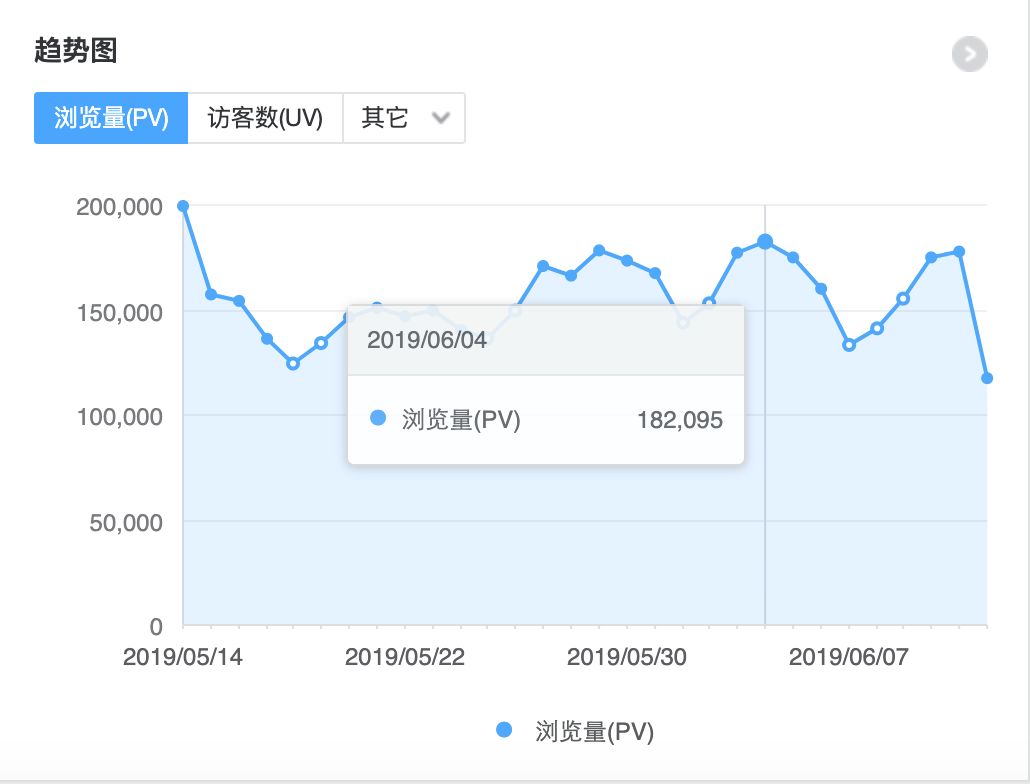Click the blue legend dot below the chart
This screenshot has height=784, width=1030.
tap(504, 730)
